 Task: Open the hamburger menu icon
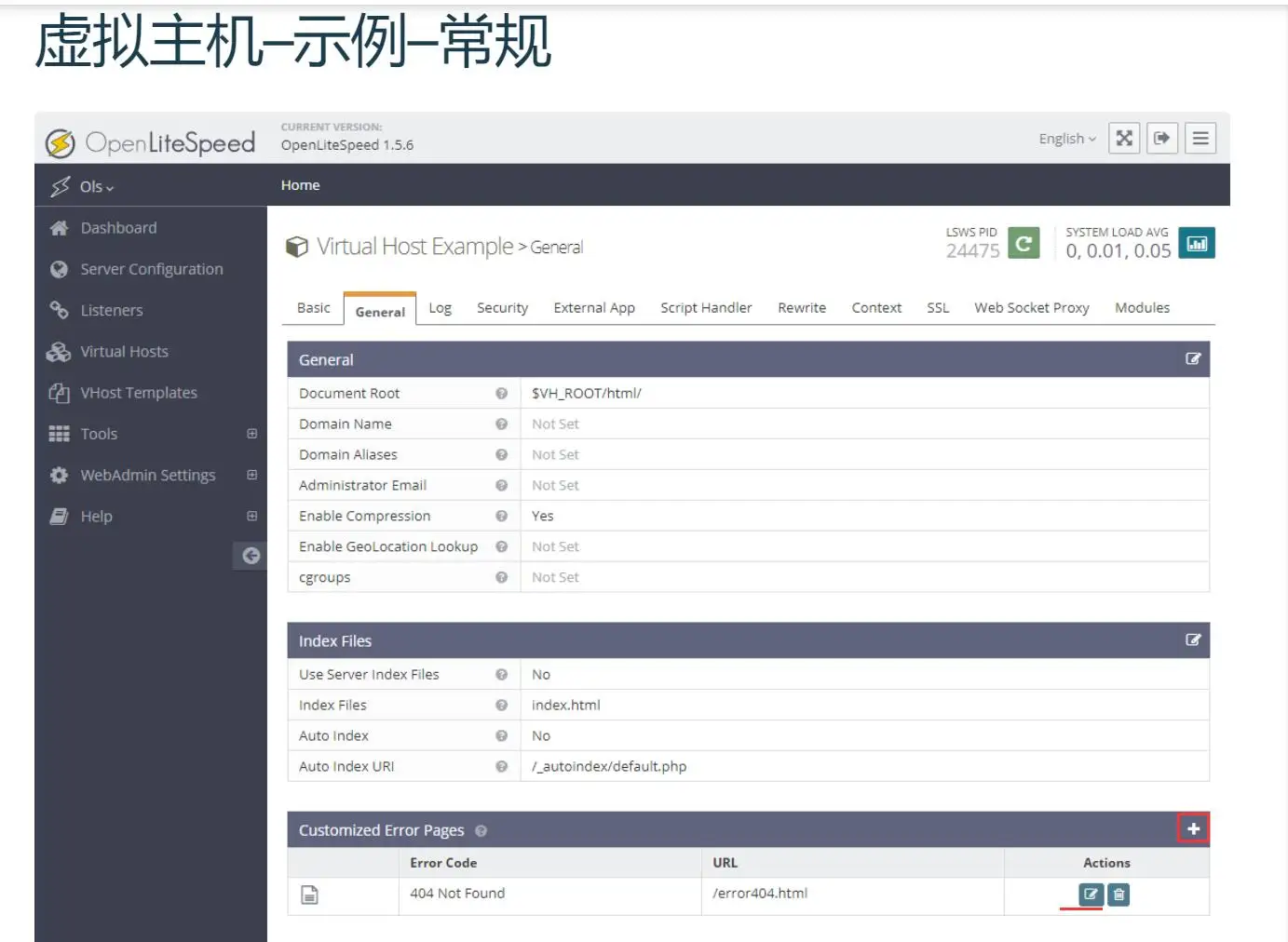click(1200, 139)
